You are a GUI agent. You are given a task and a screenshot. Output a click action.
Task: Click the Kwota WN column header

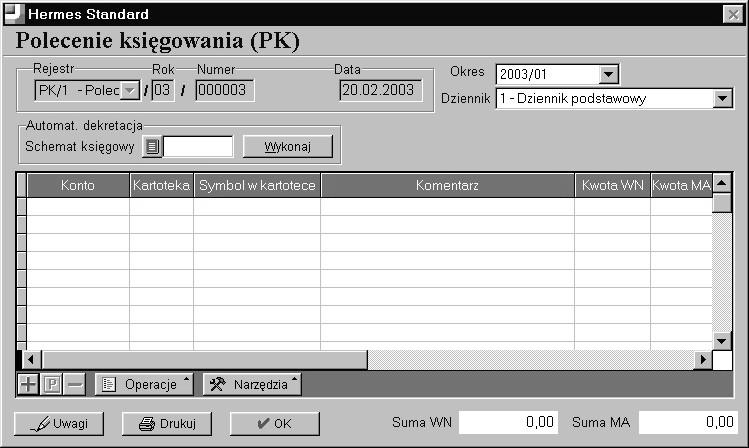tap(612, 185)
